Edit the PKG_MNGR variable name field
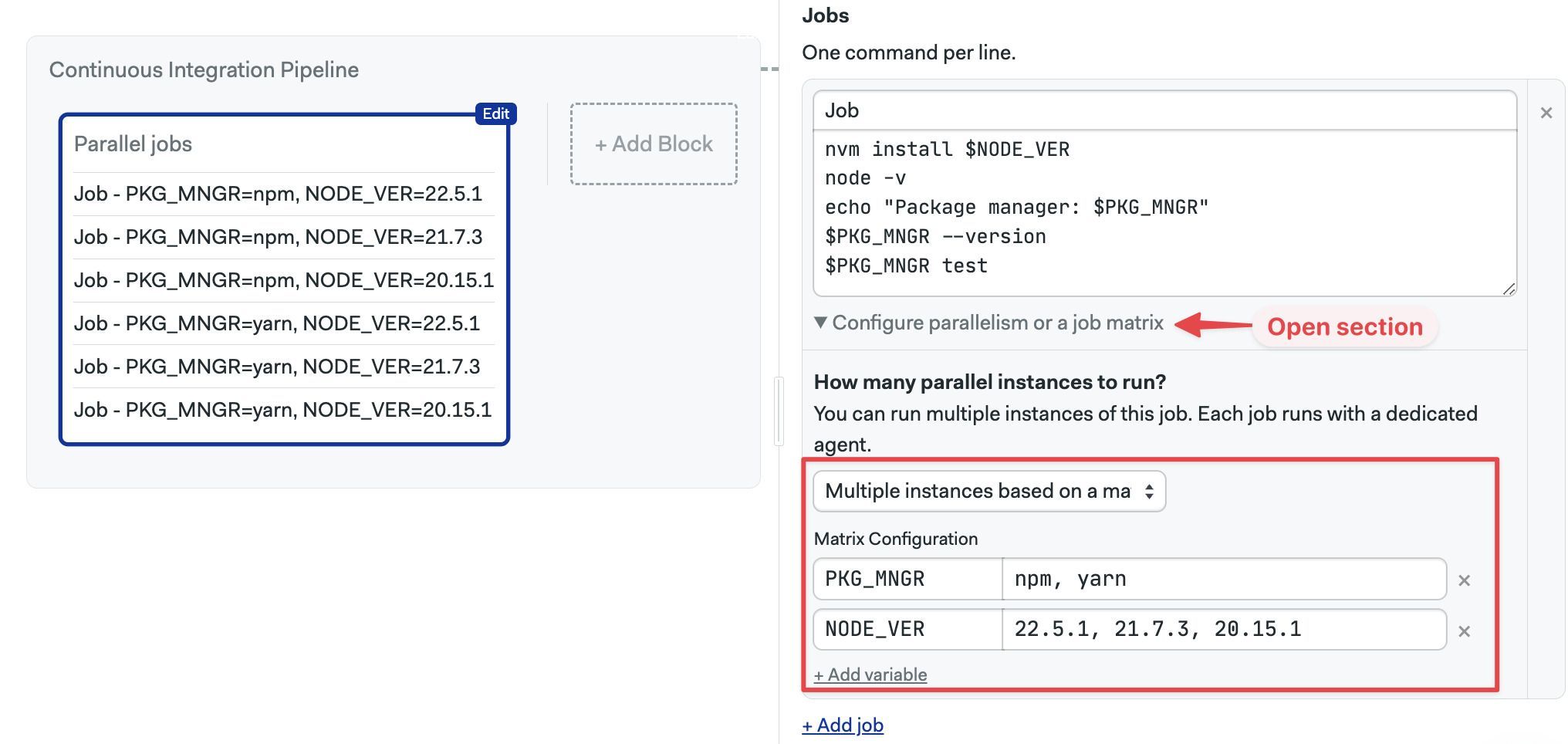This screenshot has height=744, width=1568. coord(907,579)
